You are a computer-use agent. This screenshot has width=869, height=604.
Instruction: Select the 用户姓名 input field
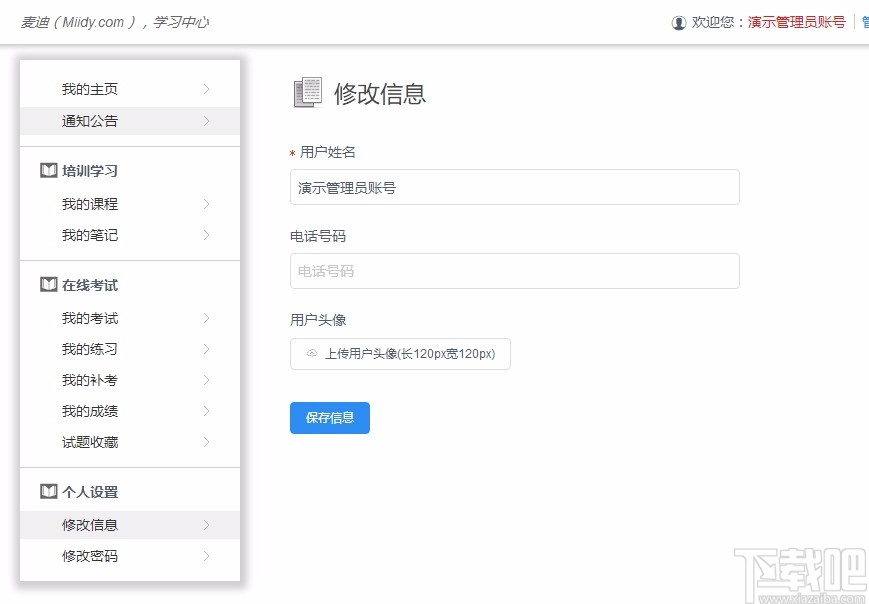tap(514, 187)
